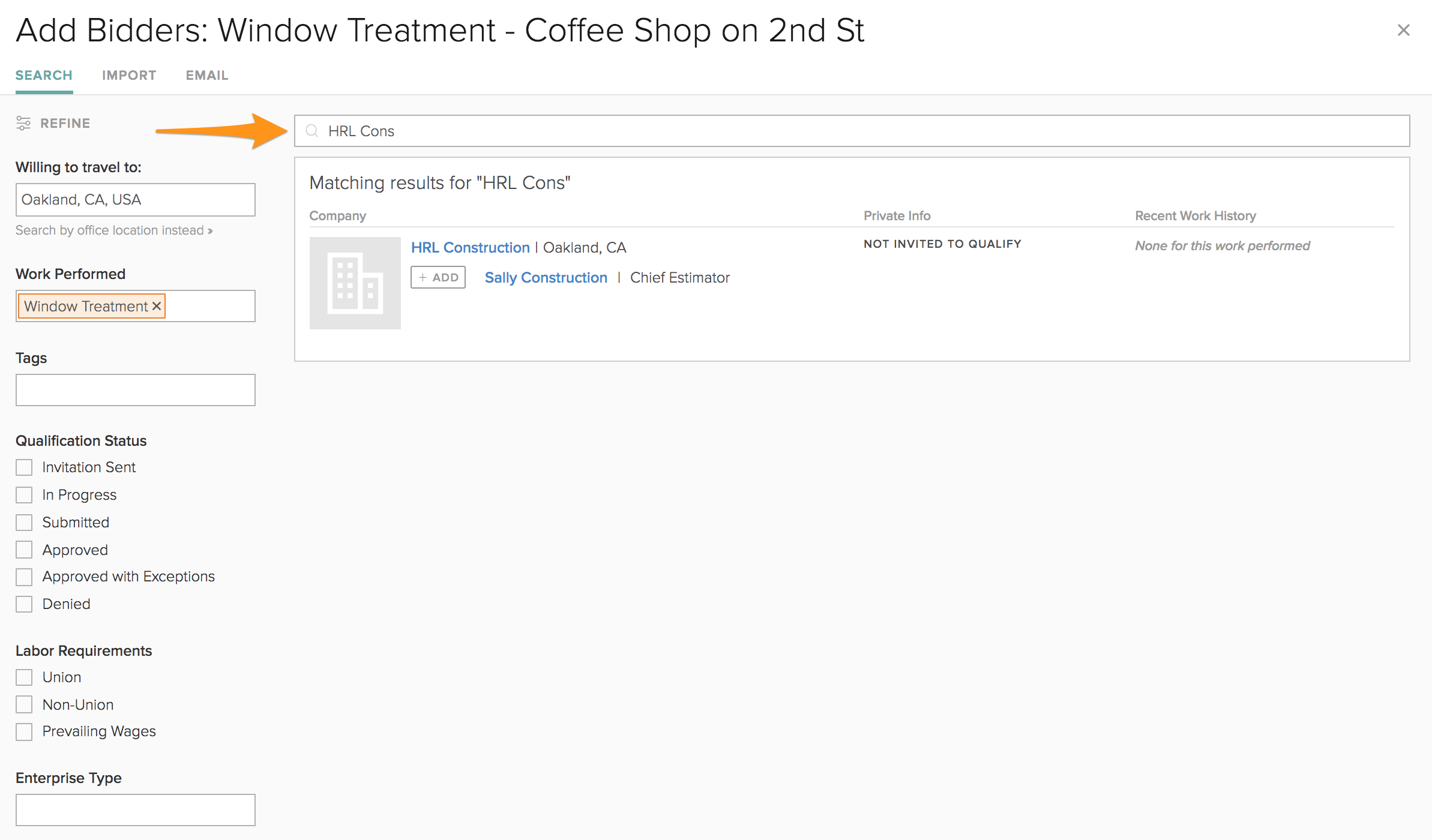Remove the Window Treatment tag
Viewport: 1432px width, 840px height.
(157, 306)
